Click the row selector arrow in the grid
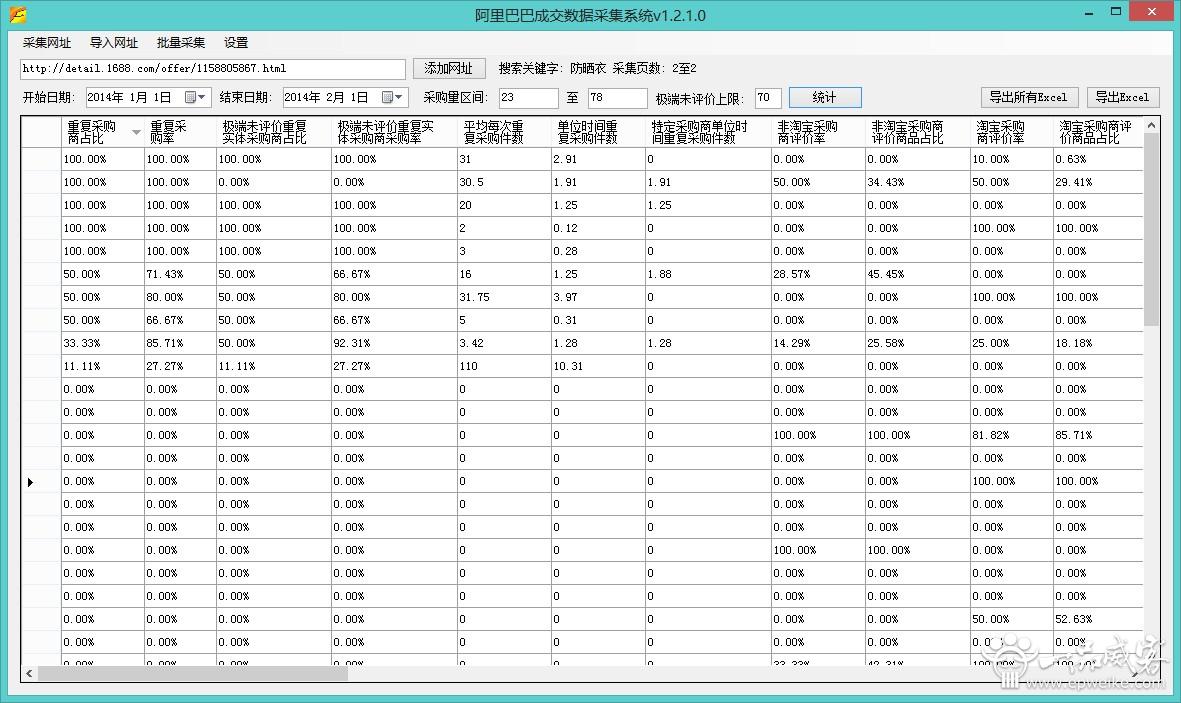The image size is (1181, 703). (x=31, y=481)
